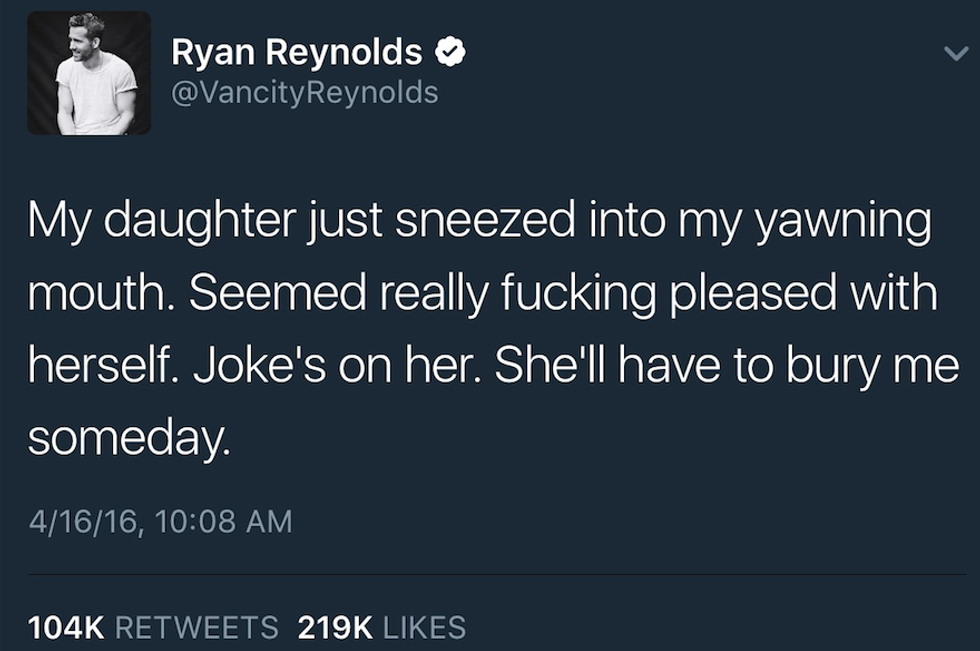Click the word "someday." in the tweet
This screenshot has width=980, height=651.
pyautogui.click(x=129, y=439)
